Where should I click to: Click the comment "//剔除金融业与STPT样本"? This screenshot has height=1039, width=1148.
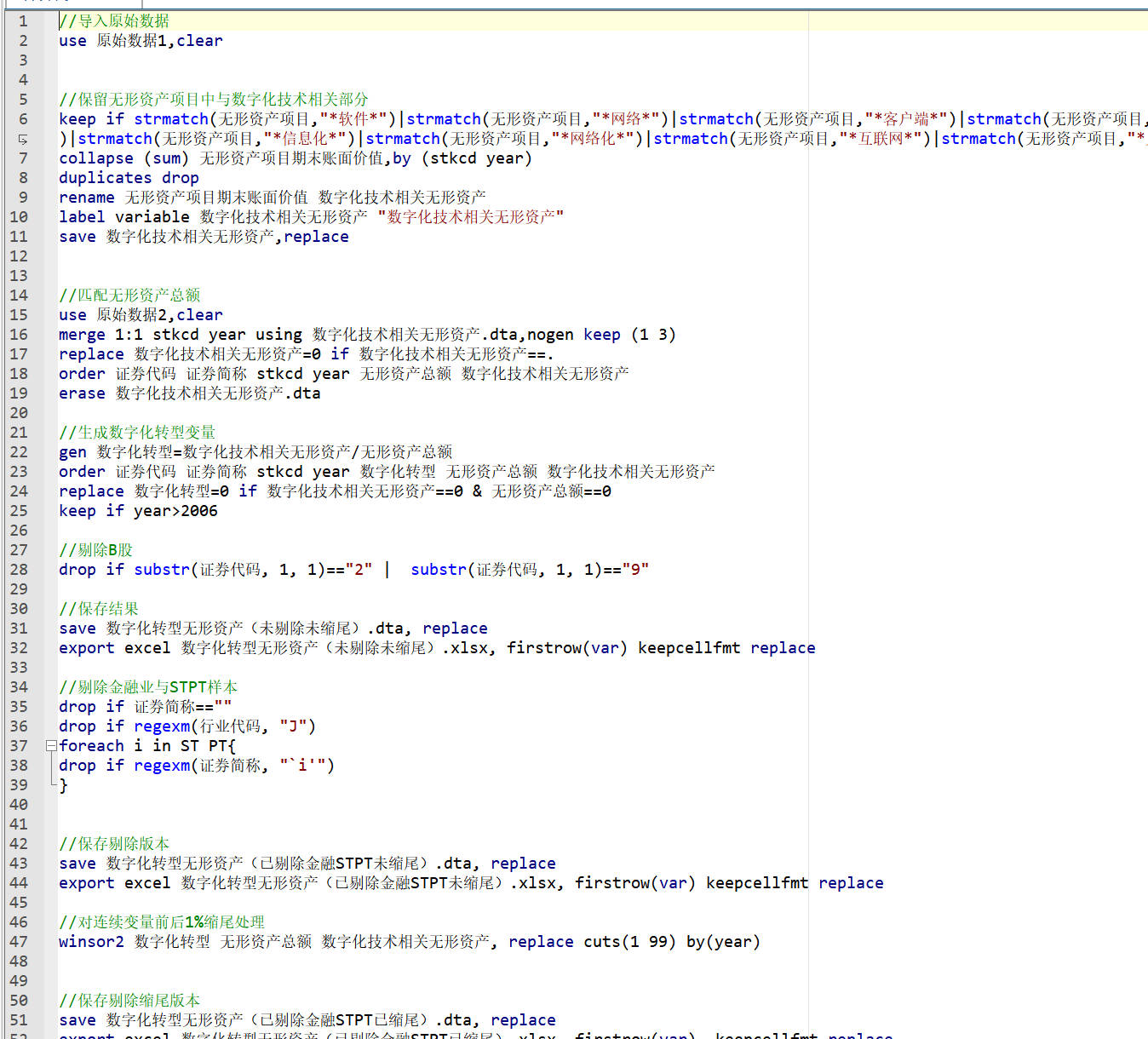point(148,686)
